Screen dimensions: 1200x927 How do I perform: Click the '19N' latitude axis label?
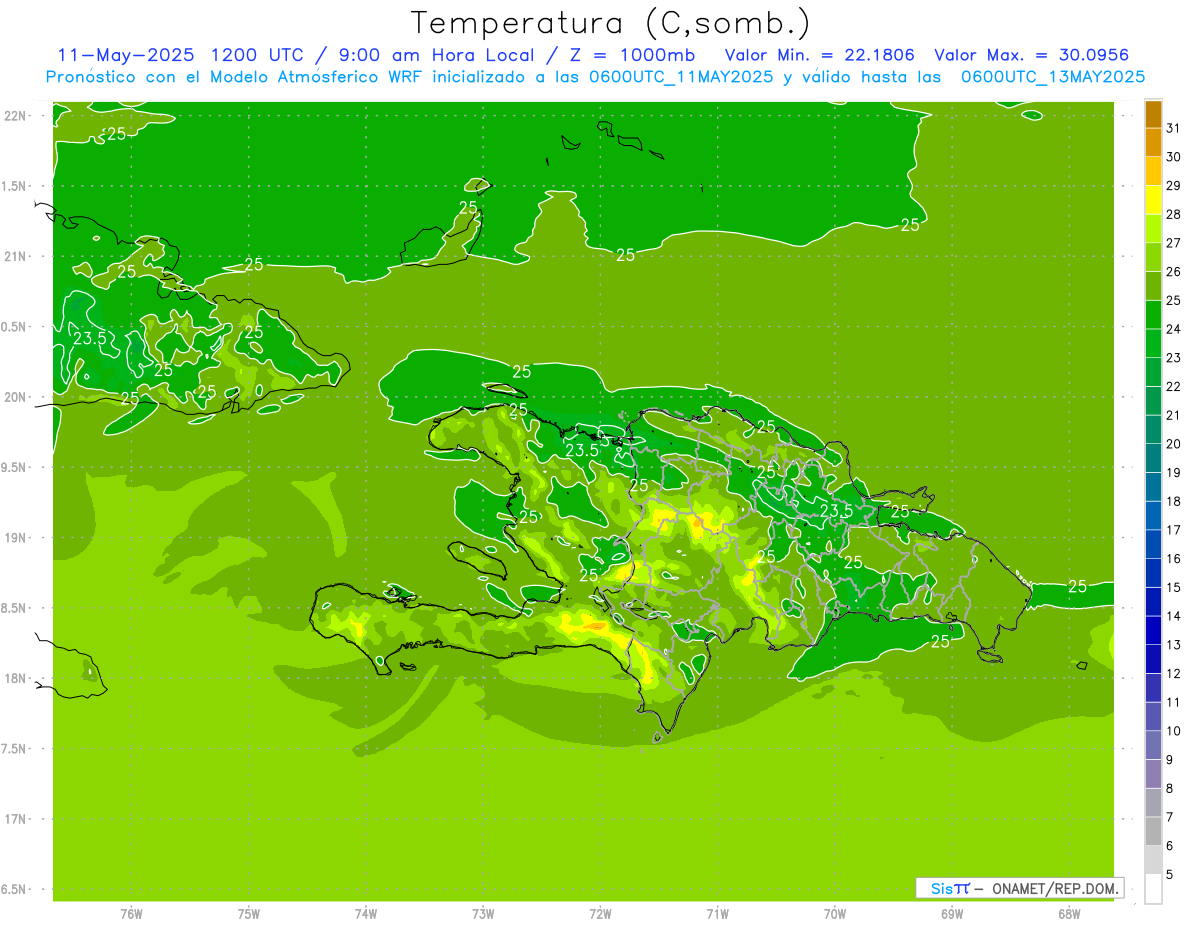tap(17, 538)
